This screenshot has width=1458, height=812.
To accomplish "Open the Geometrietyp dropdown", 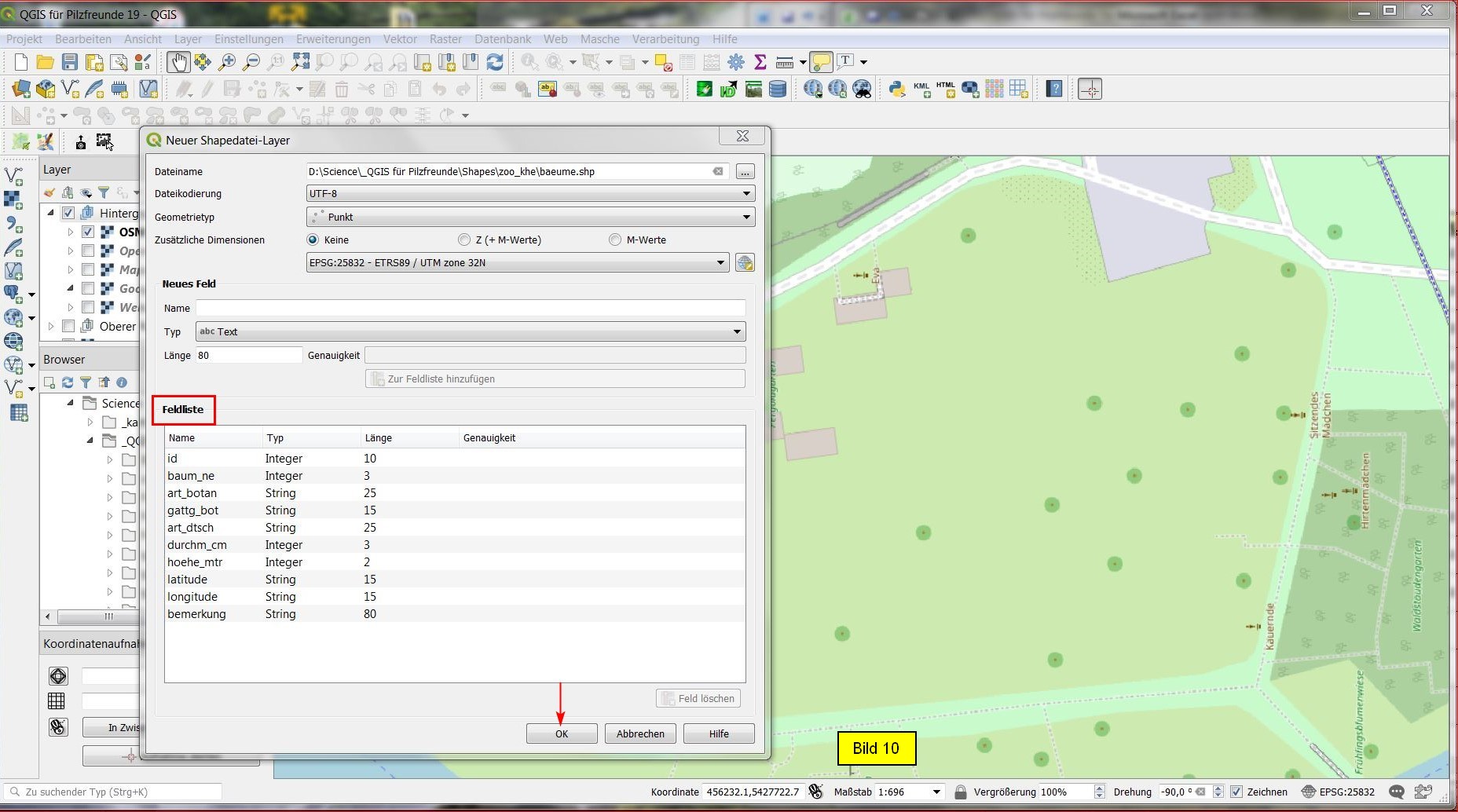I will [x=530, y=217].
